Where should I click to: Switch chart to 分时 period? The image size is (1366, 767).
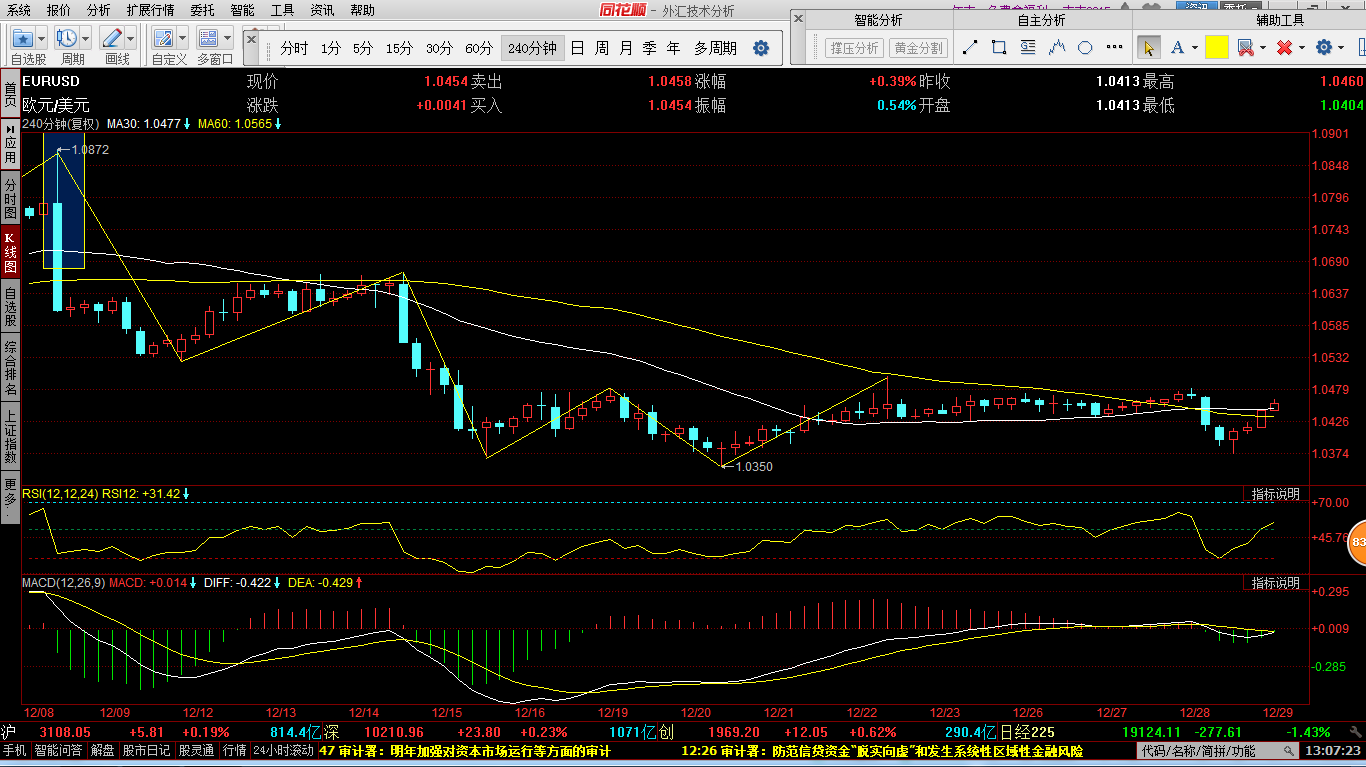[294, 48]
